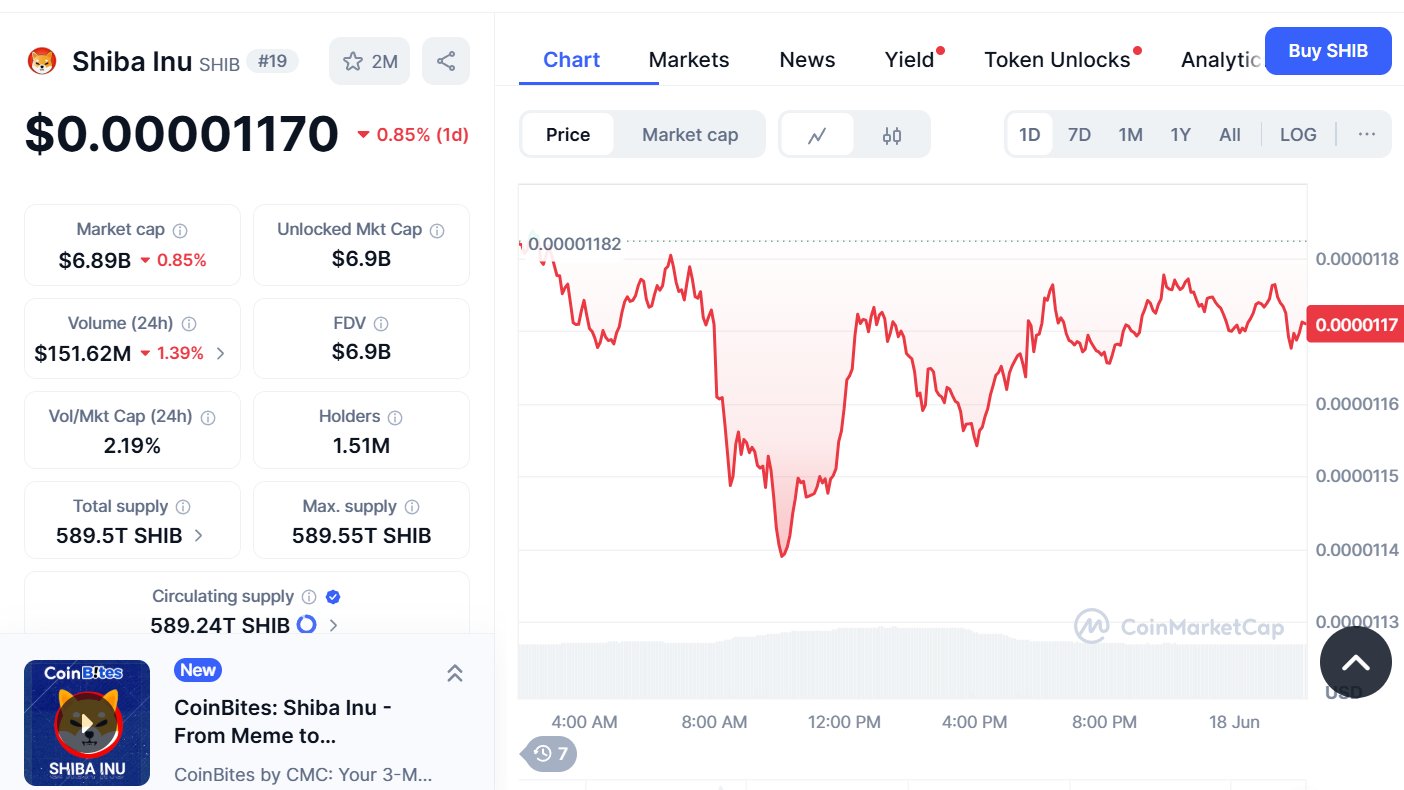
Task: Select the Price toggle option
Action: (568, 135)
